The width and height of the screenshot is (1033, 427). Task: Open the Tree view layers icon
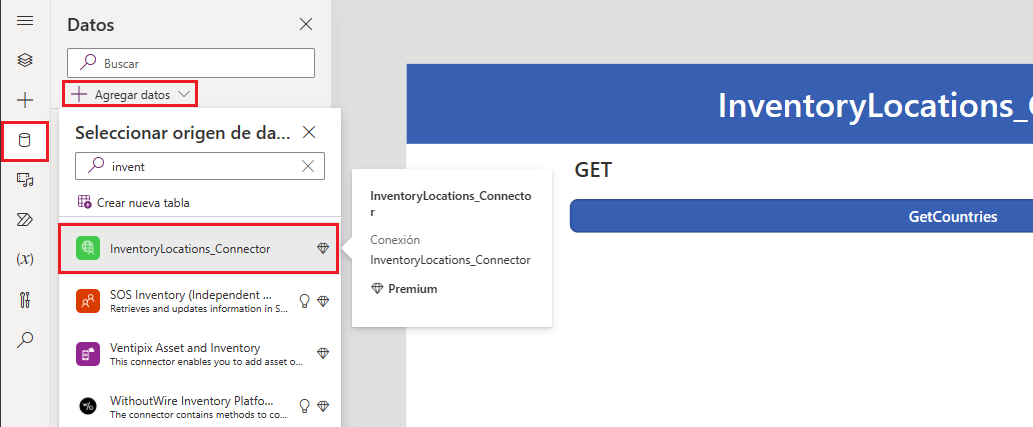[x=25, y=60]
